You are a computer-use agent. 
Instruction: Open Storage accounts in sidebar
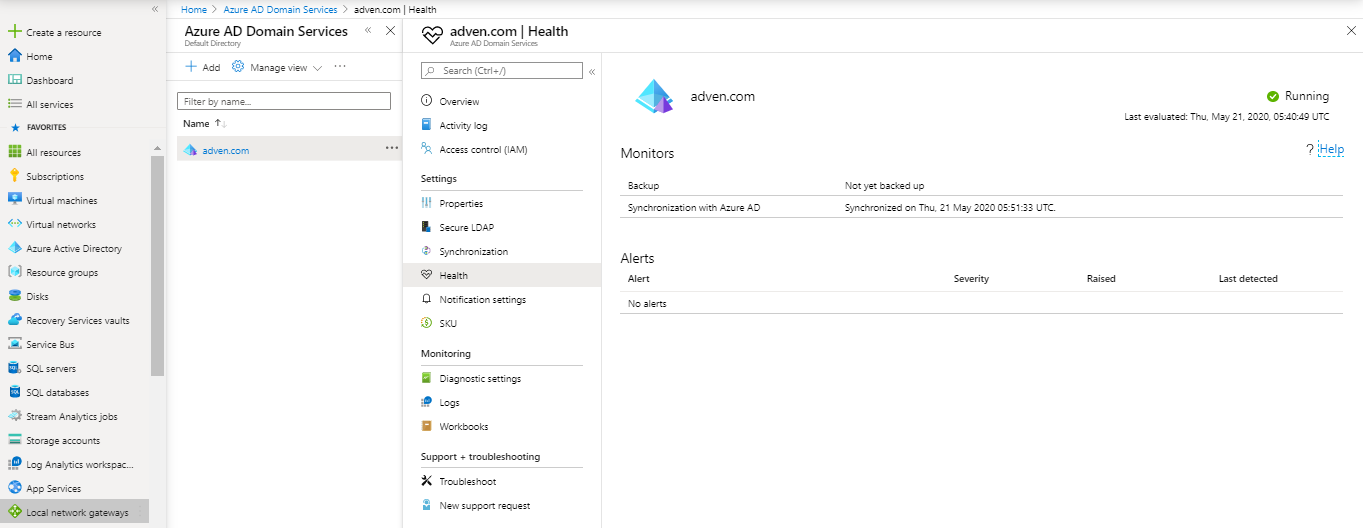[x=63, y=441]
